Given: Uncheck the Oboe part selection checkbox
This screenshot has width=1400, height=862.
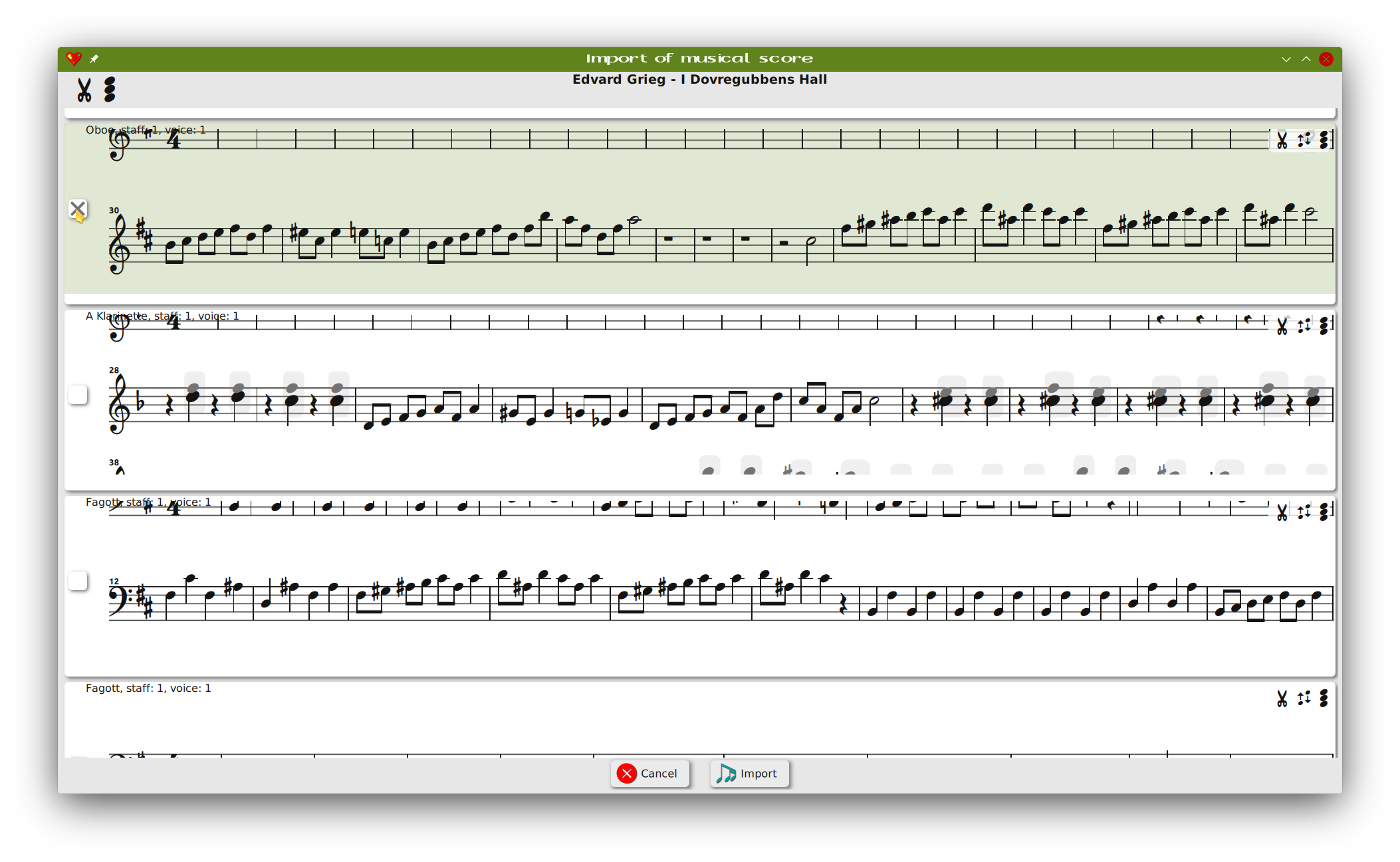Looking at the screenshot, I should tap(78, 209).
